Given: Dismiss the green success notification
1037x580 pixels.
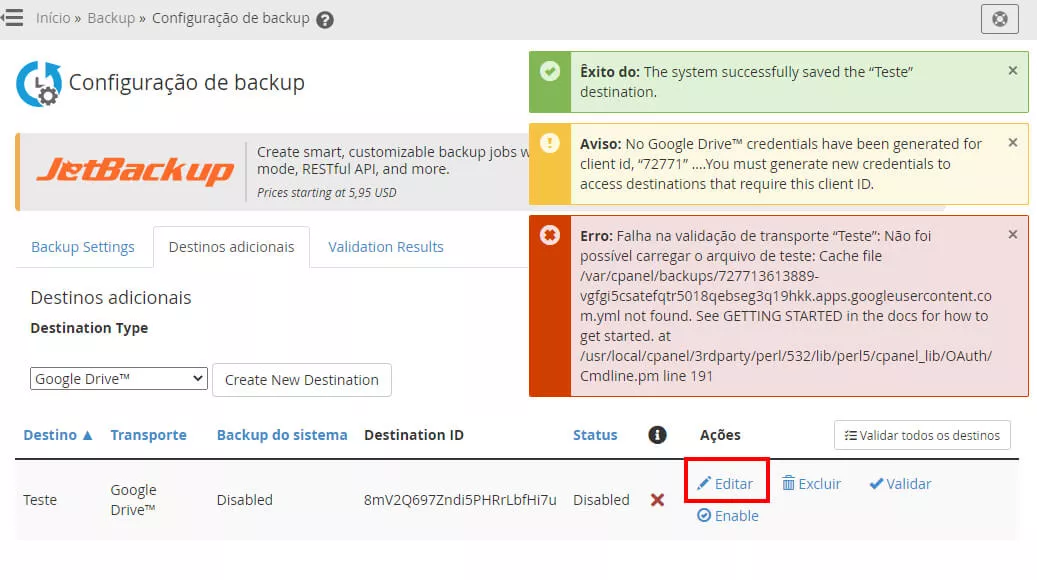Looking at the screenshot, I should point(1013,71).
